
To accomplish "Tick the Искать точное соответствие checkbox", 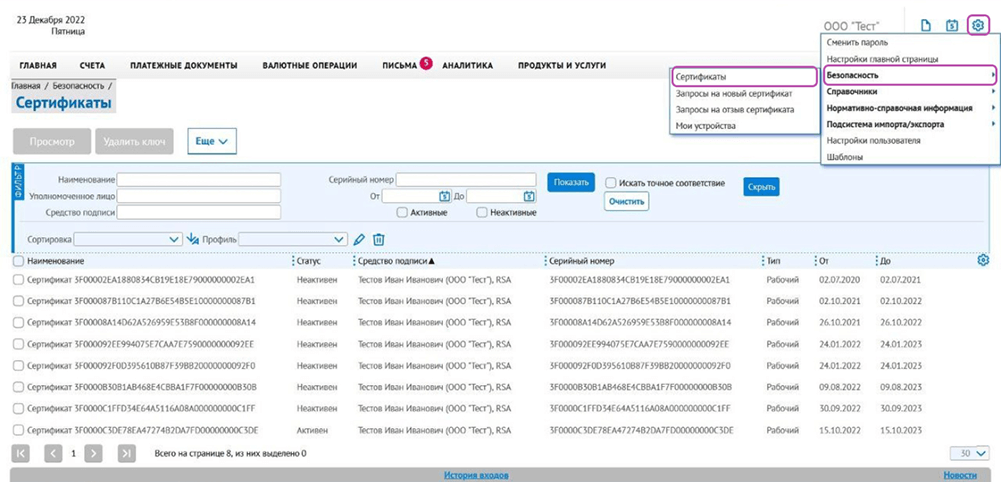I will 610,183.
